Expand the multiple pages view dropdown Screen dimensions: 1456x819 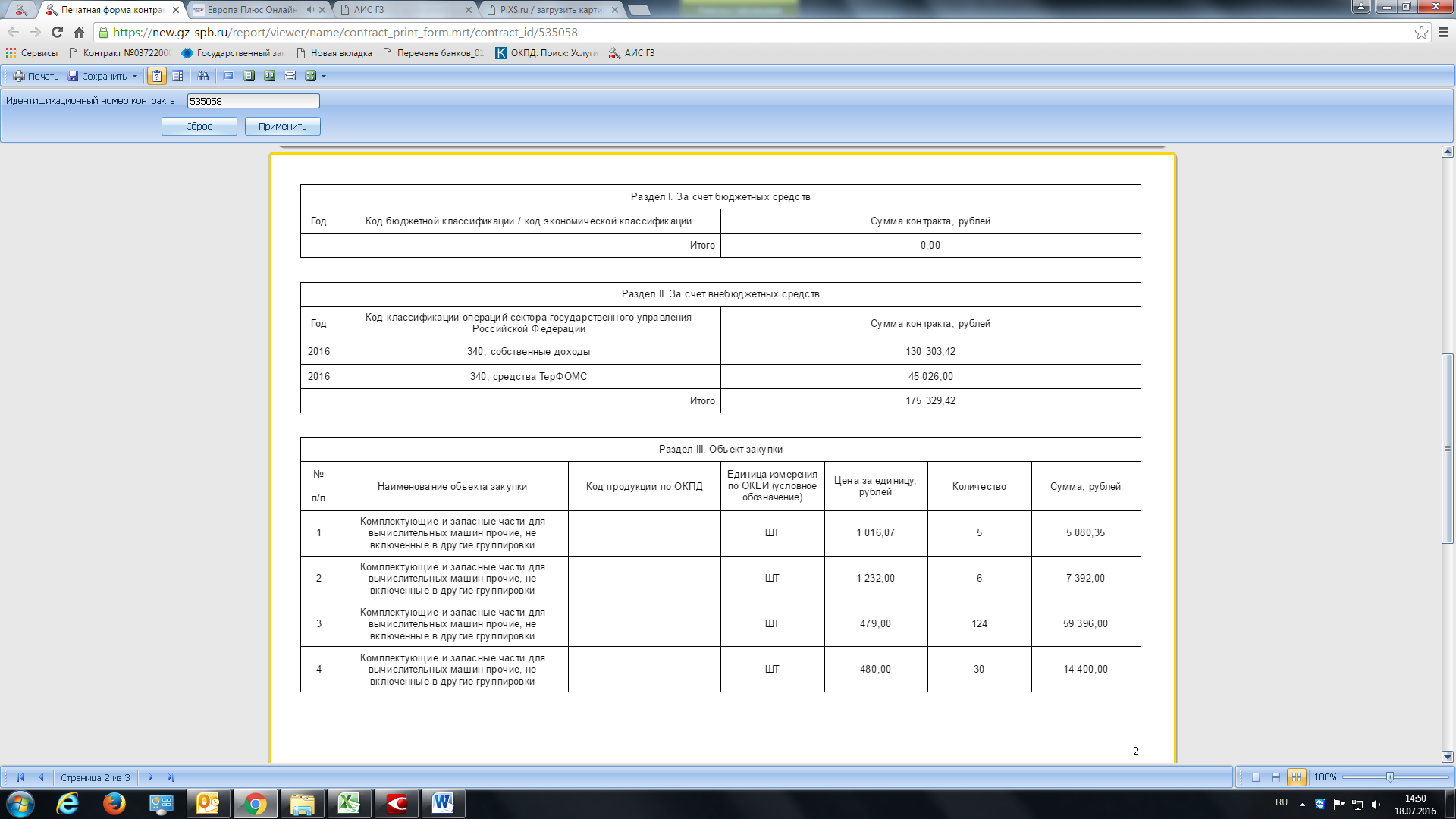coord(324,76)
